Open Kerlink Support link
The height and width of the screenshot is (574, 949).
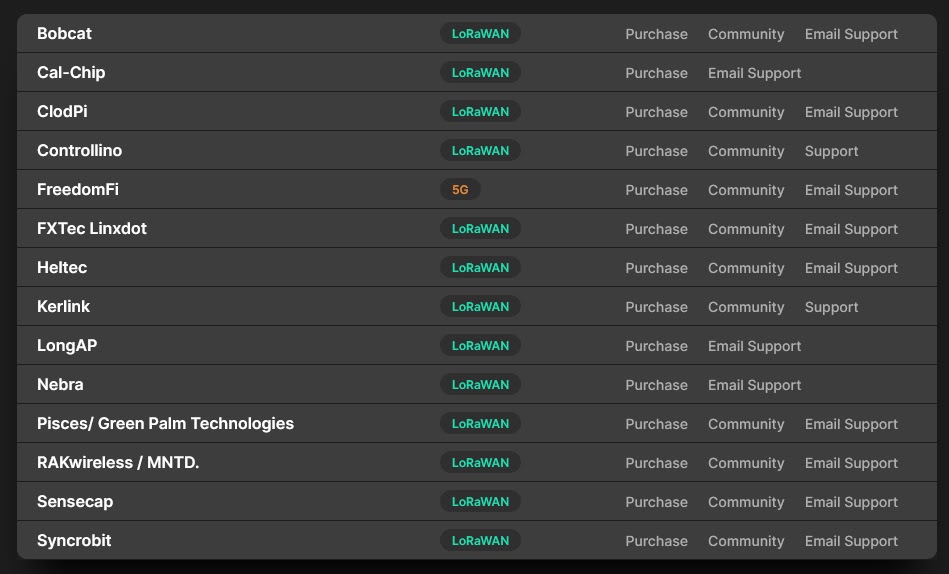[x=831, y=307]
